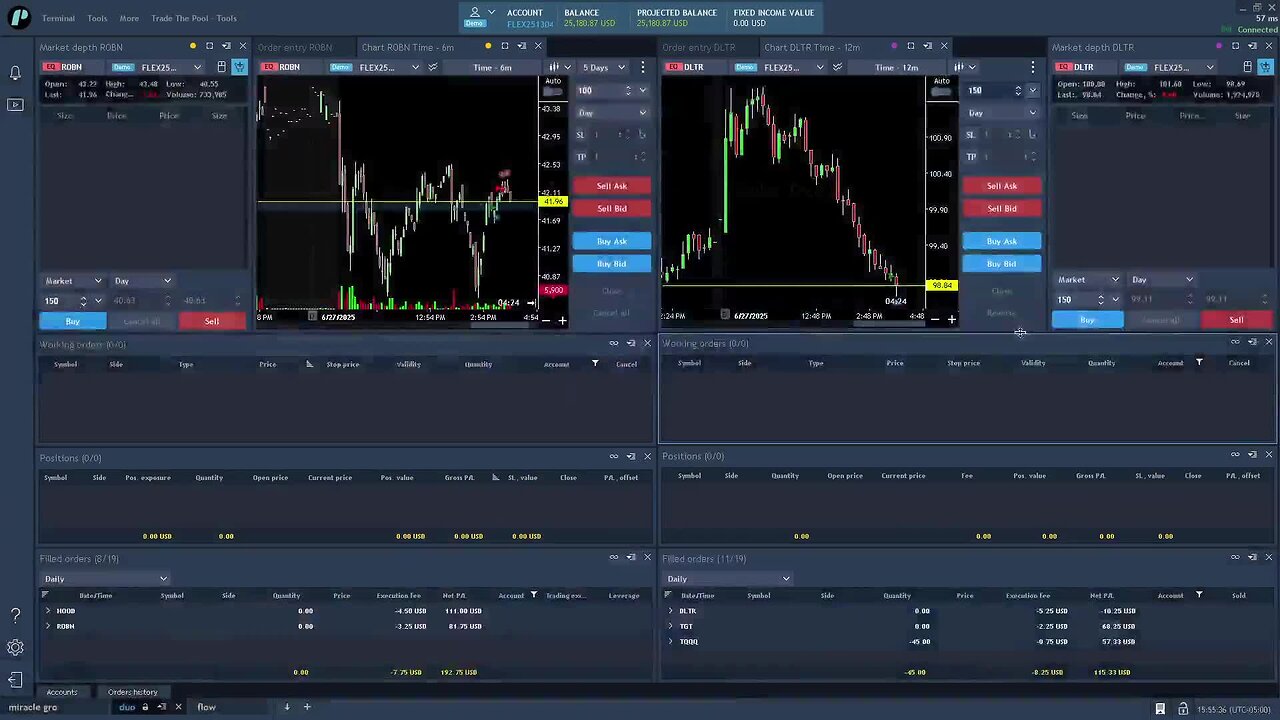The width and height of the screenshot is (1280, 720).
Task: Click the add workspace plus icon
Action: click(x=307, y=707)
